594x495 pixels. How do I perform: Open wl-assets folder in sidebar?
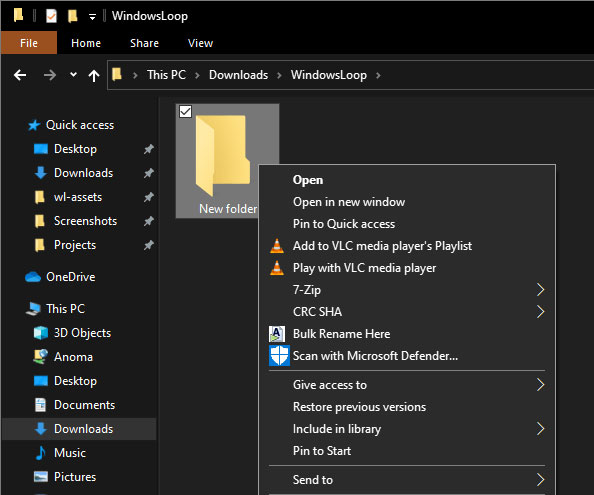point(78,197)
